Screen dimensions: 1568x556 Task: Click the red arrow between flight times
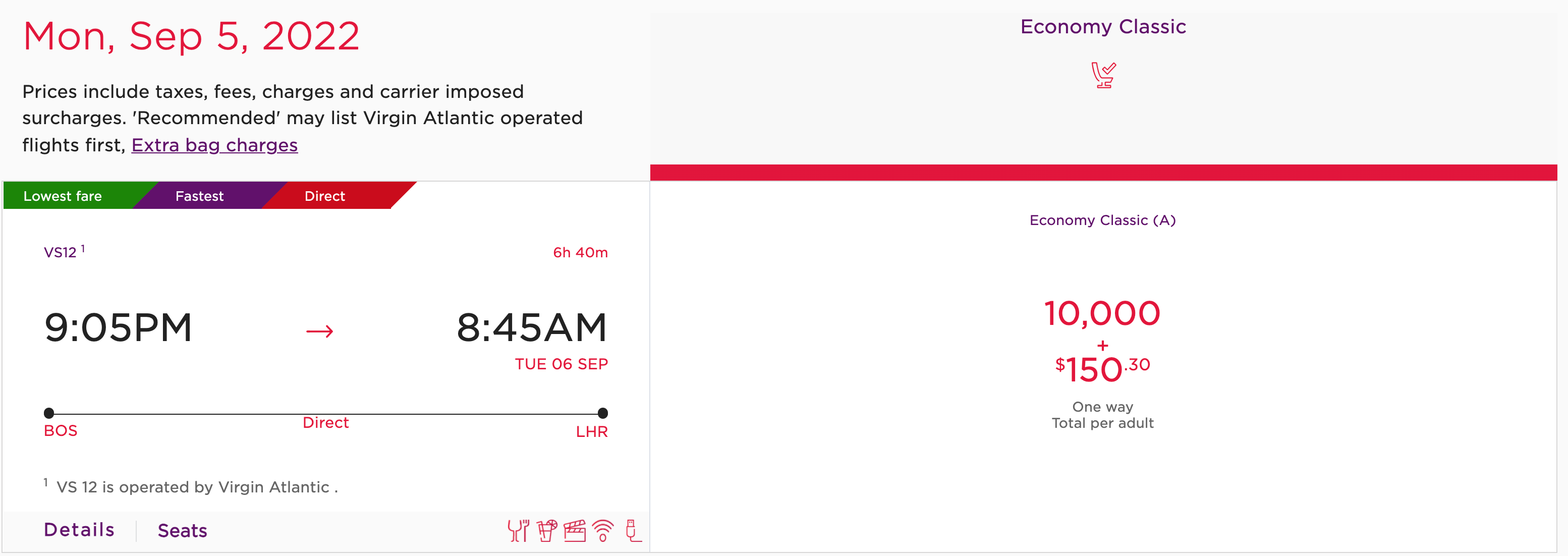[x=319, y=331]
